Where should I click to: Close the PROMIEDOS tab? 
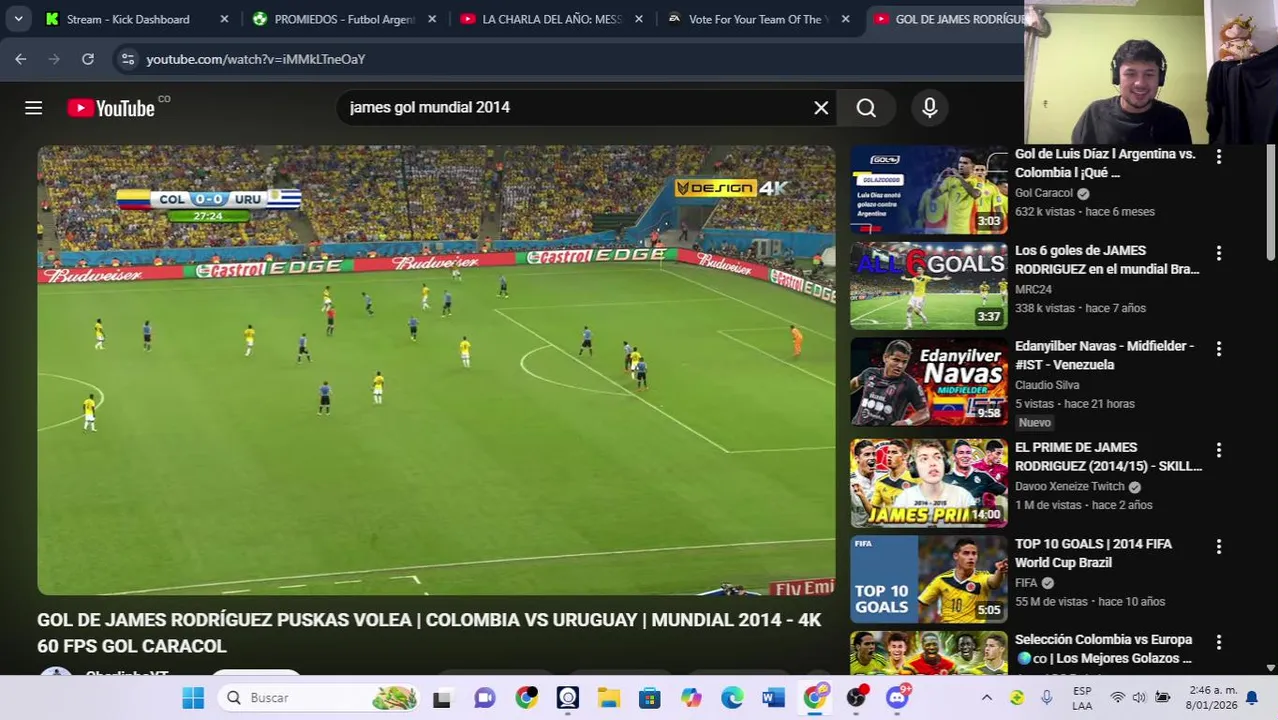431,19
